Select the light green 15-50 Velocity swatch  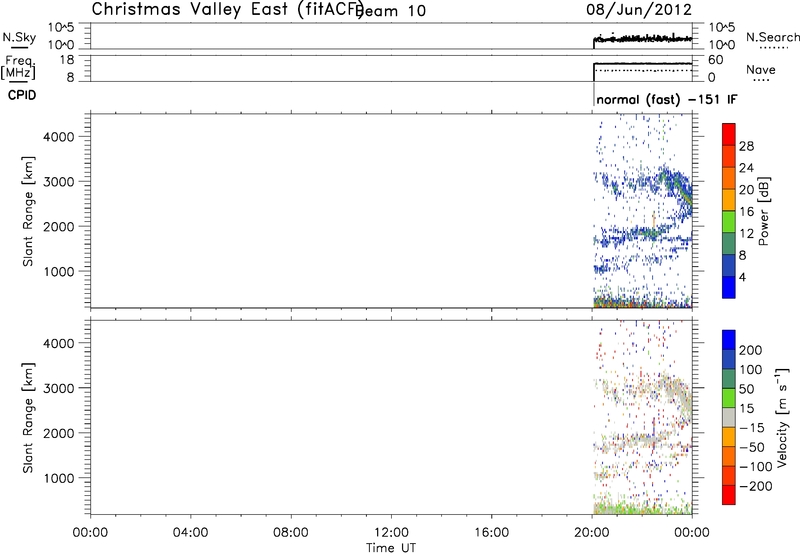click(x=729, y=398)
